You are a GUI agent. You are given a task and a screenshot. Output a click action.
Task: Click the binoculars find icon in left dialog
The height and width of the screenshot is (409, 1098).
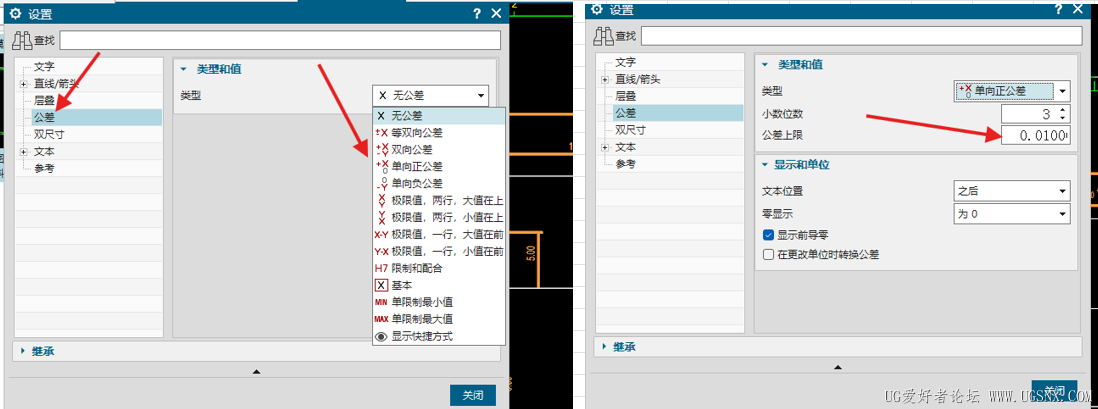point(22,40)
